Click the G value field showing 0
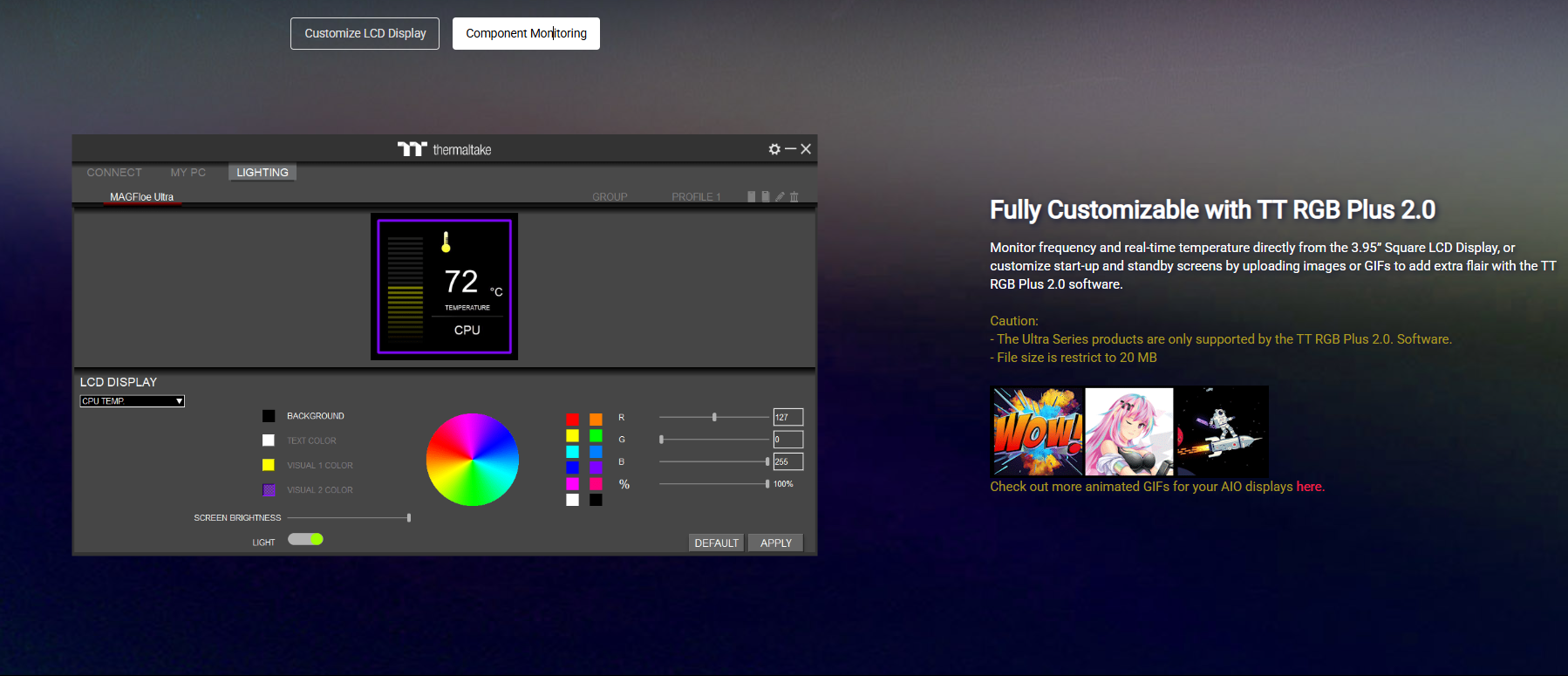Image resolution: width=1568 pixels, height=676 pixels. (787, 440)
